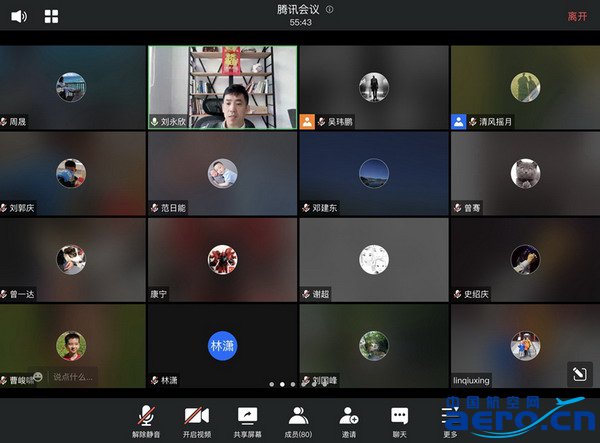
Task: Click 吴玮鹏's participant tile
Action: [373, 87]
